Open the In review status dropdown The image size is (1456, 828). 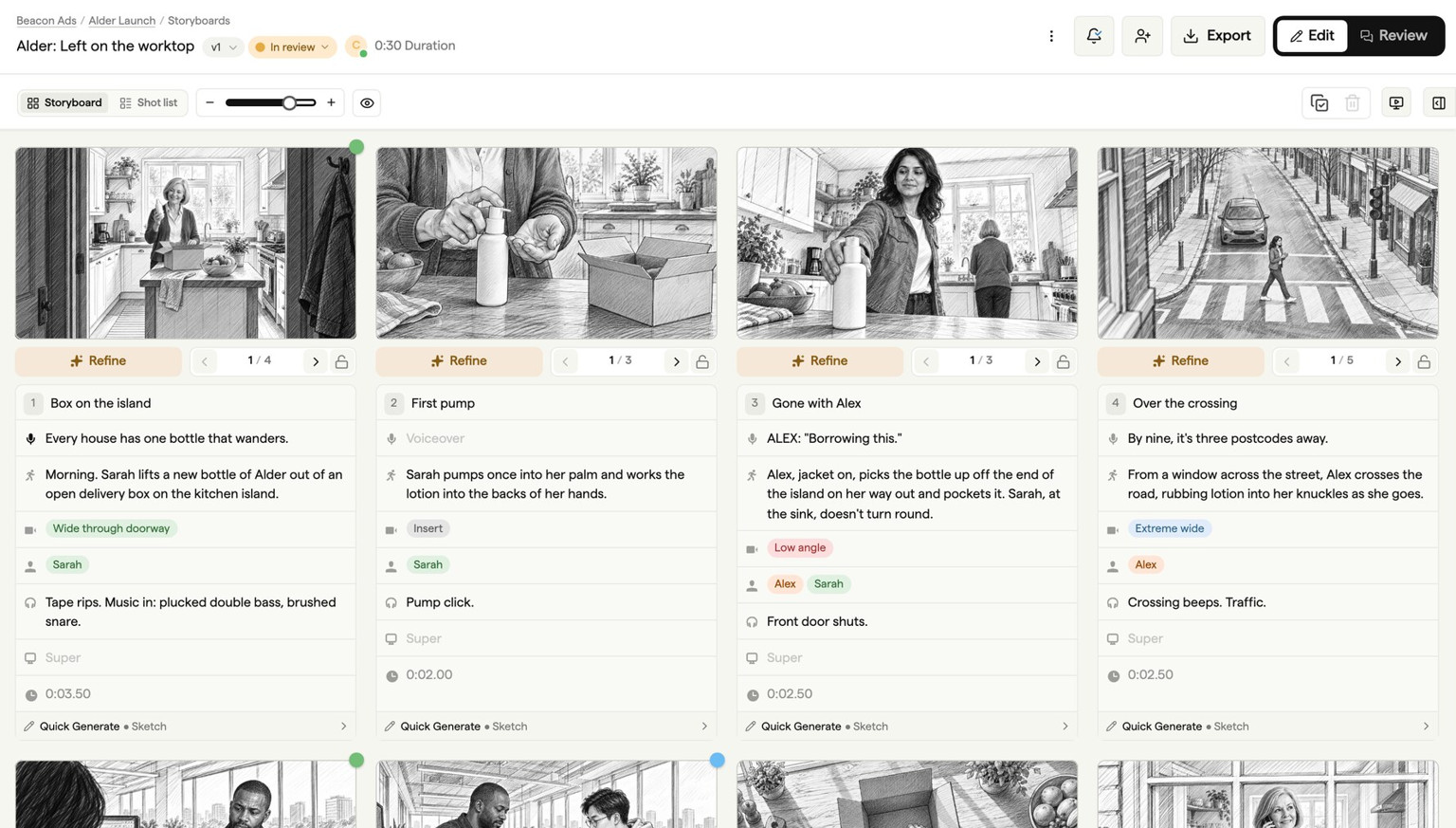click(x=292, y=46)
